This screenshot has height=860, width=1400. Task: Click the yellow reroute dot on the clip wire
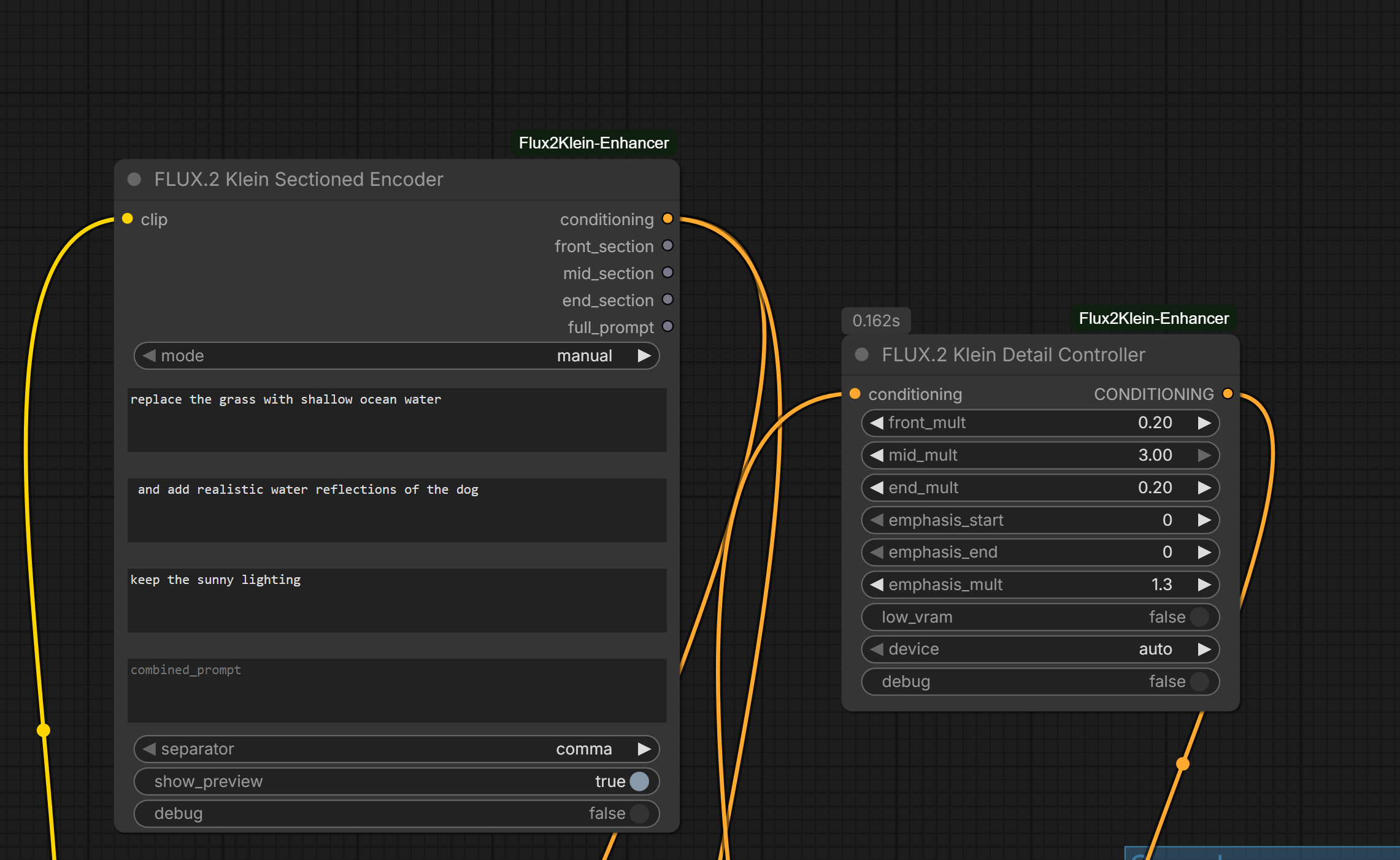pyautogui.click(x=44, y=730)
